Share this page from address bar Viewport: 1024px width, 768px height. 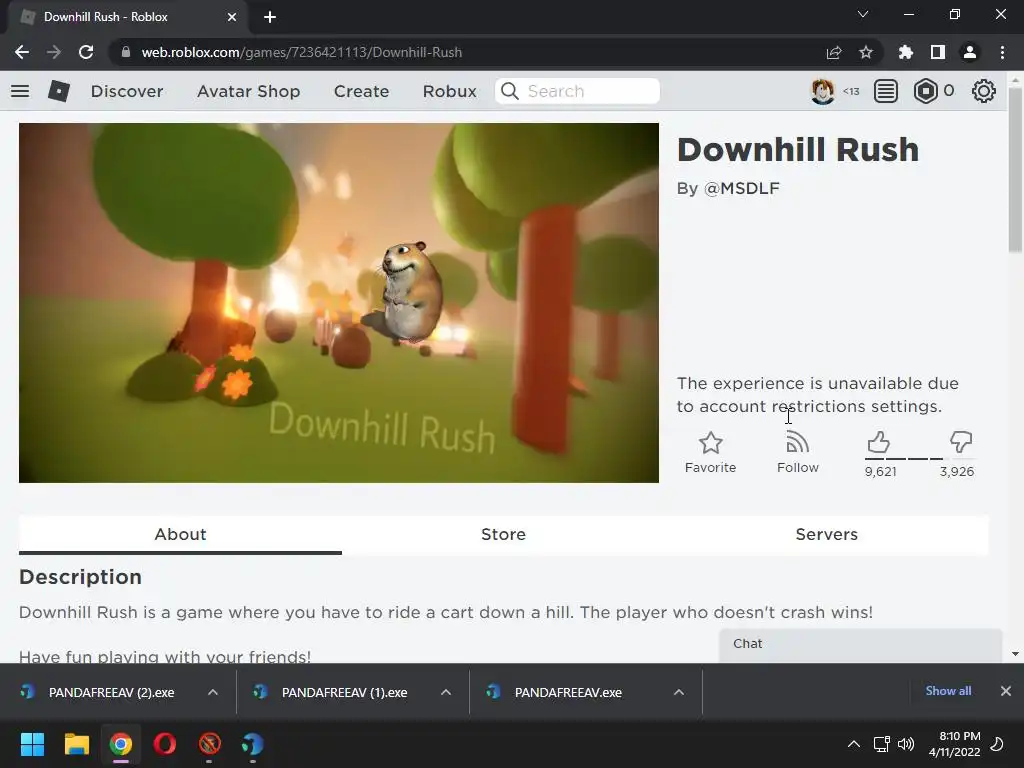pyautogui.click(x=834, y=52)
